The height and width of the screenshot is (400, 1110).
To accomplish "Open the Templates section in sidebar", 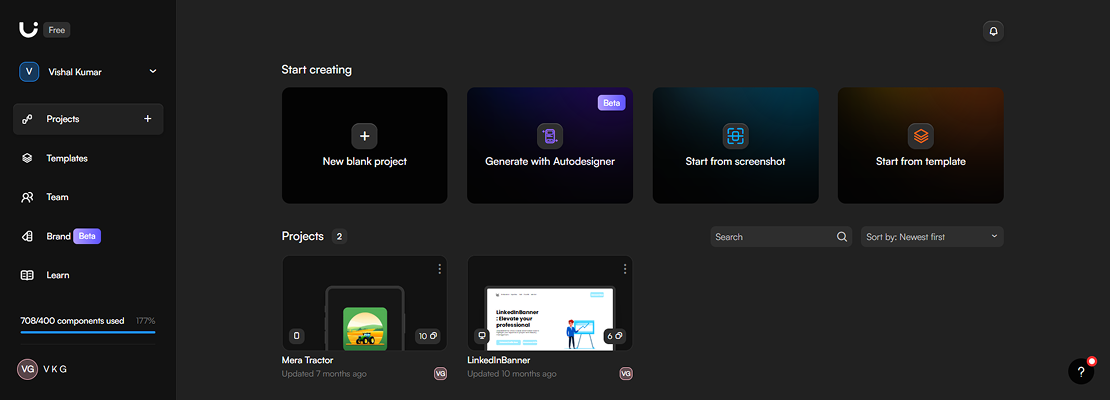I will coord(66,158).
